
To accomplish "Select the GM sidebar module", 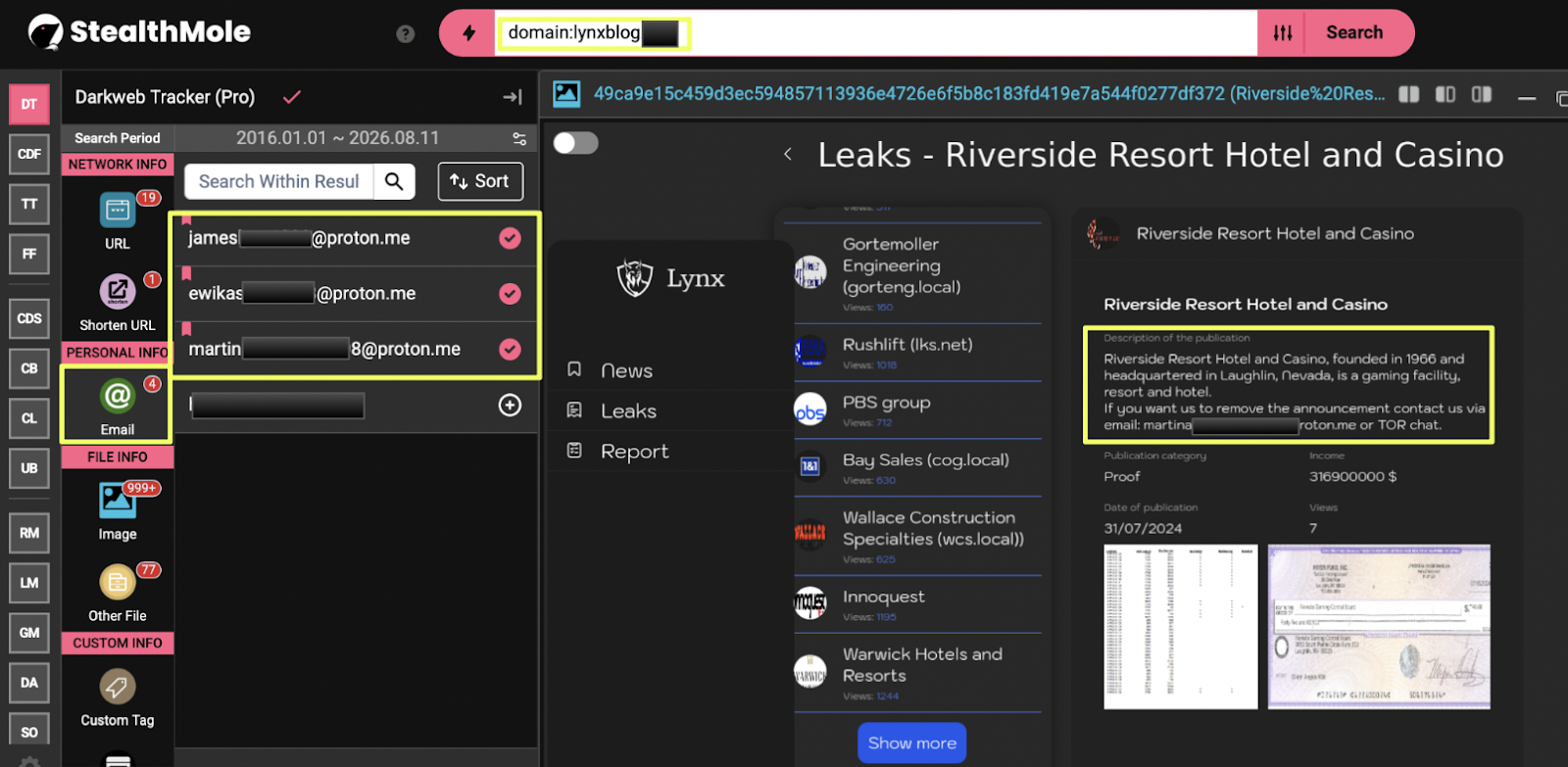I will (29, 633).
